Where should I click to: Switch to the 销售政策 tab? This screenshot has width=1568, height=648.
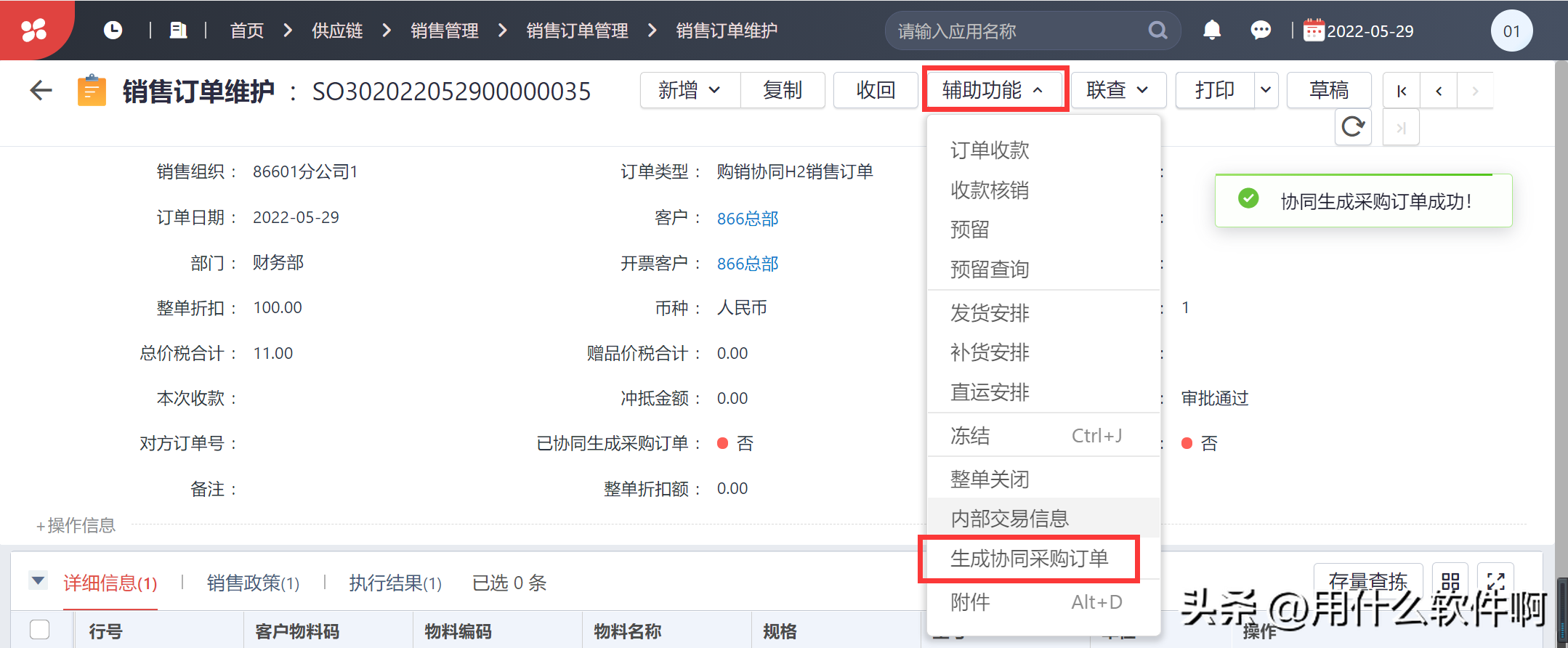253,583
